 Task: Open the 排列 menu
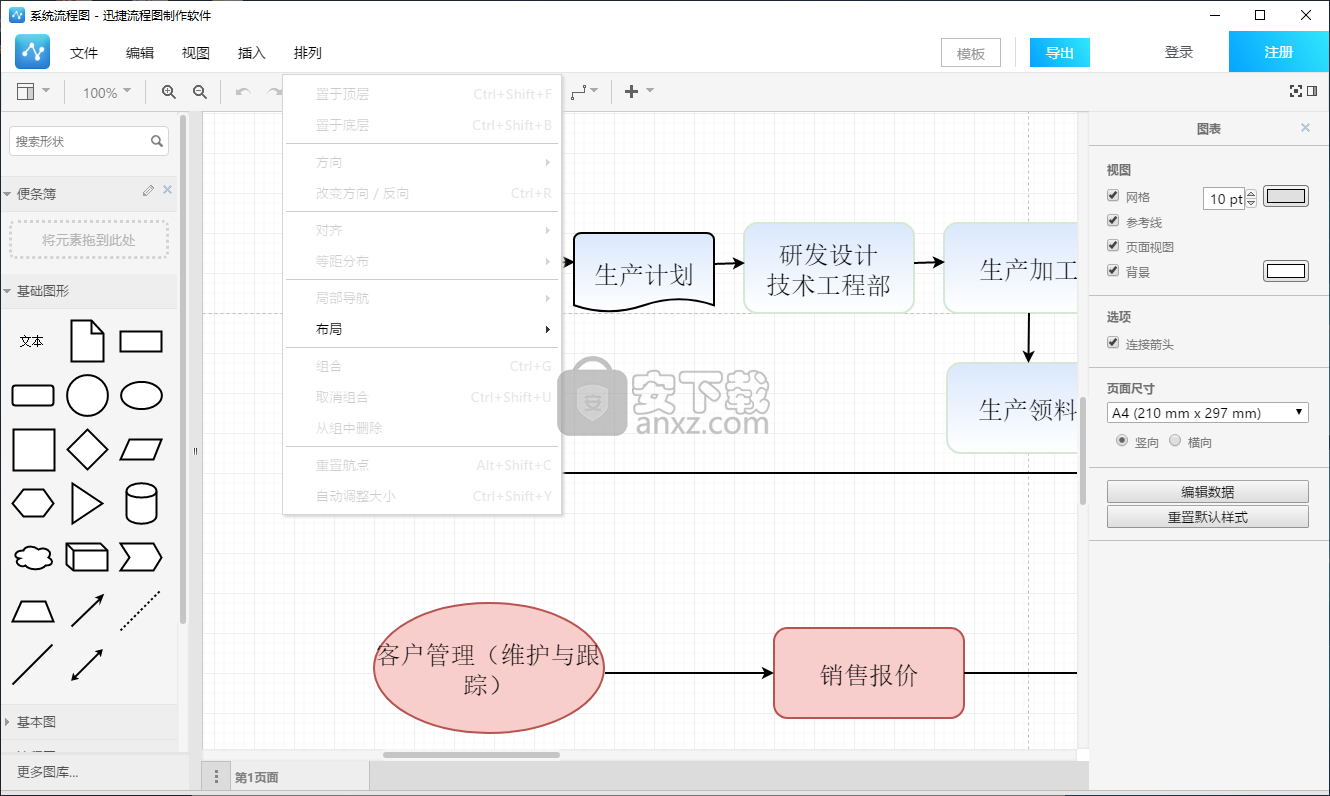pos(308,53)
